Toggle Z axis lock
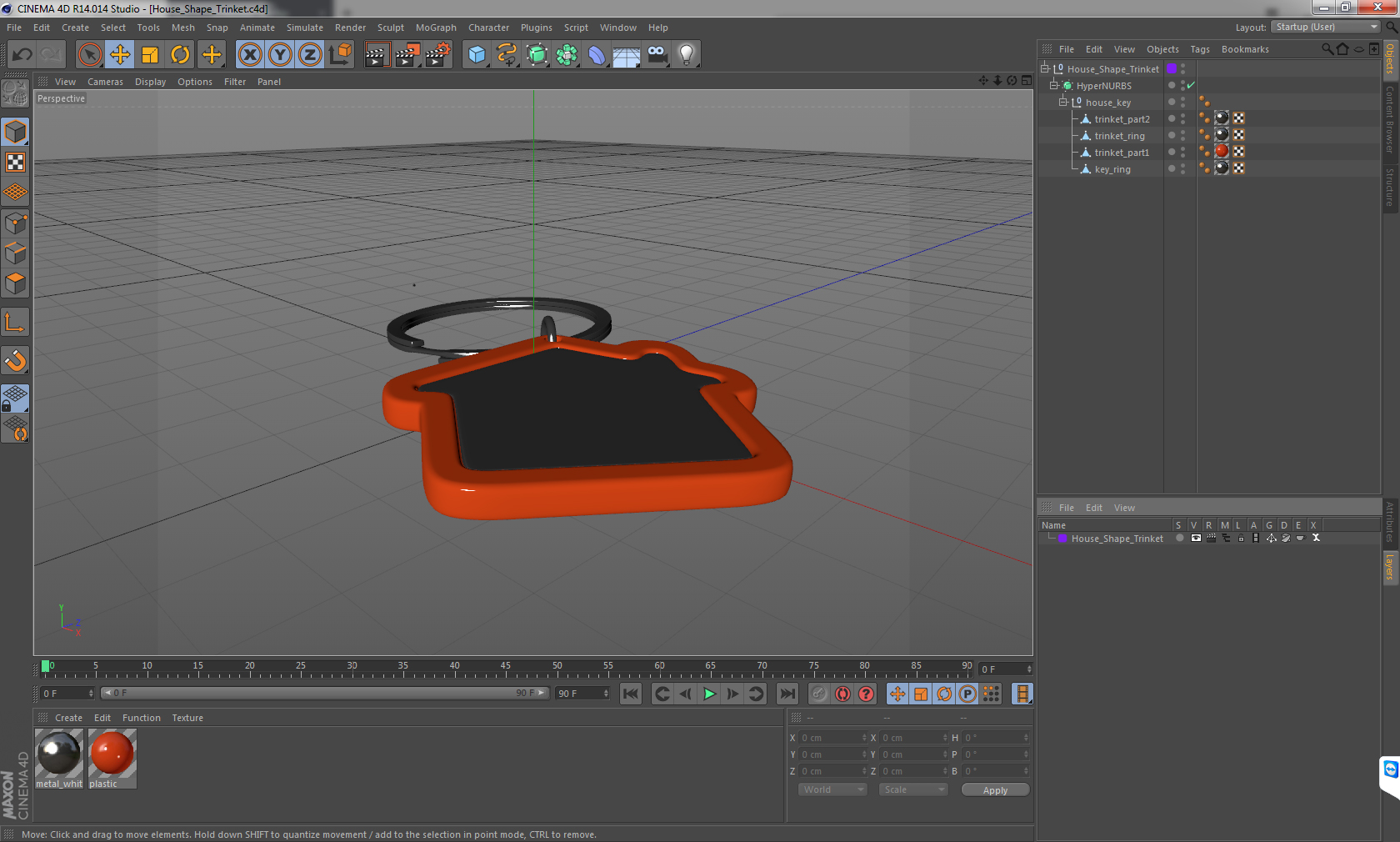Screen dimensions: 1400x842 [310, 55]
